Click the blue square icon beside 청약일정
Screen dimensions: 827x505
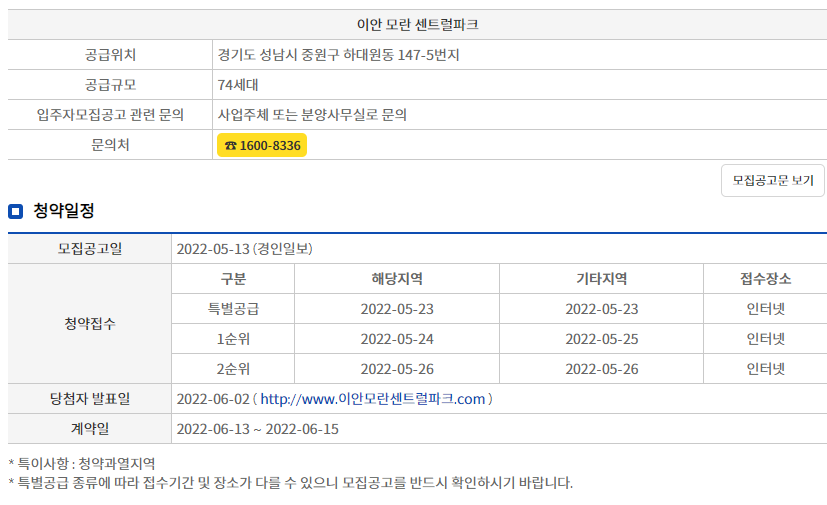click(x=15, y=211)
